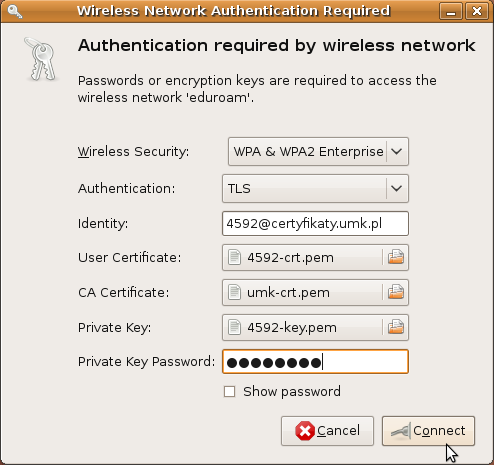Click the Cancel button
Image resolution: width=494 pixels, height=465 pixels.
(327, 431)
